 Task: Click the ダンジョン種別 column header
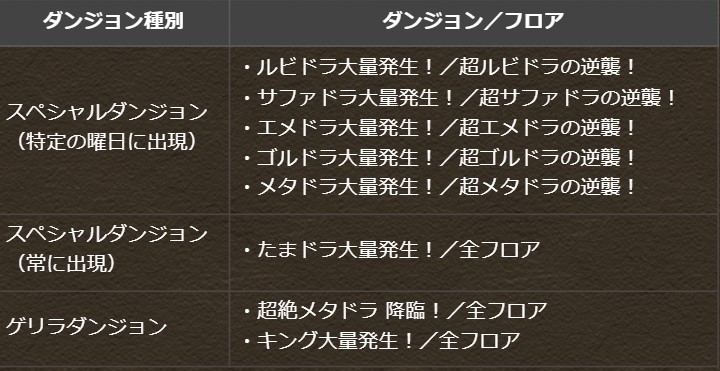pos(113,21)
